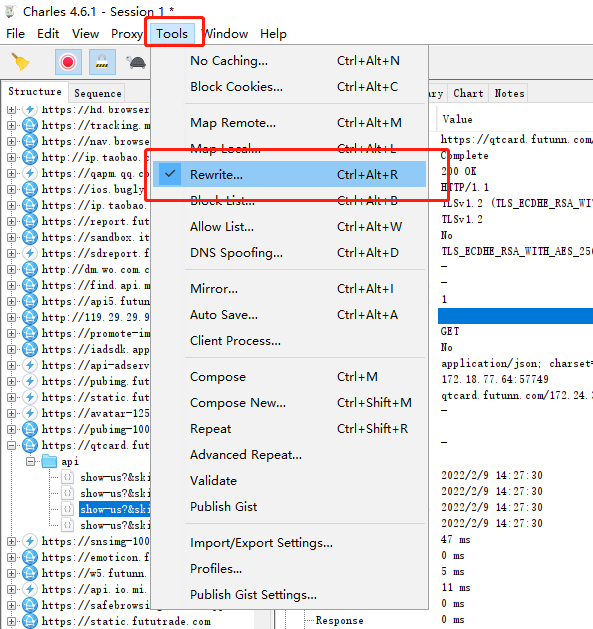Open the View menu
This screenshot has width=593, height=629.
(x=85, y=34)
